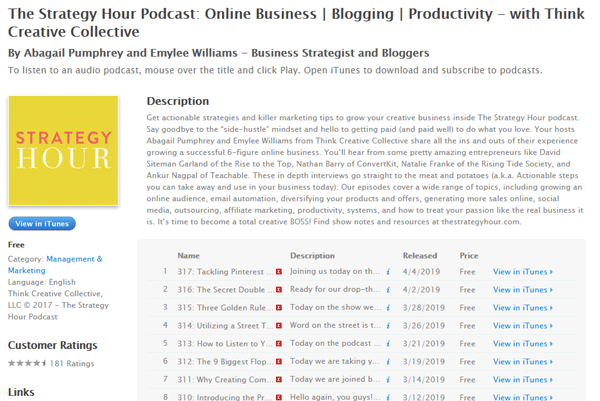Open info icon for 'Word on the street' description

pos(388,326)
